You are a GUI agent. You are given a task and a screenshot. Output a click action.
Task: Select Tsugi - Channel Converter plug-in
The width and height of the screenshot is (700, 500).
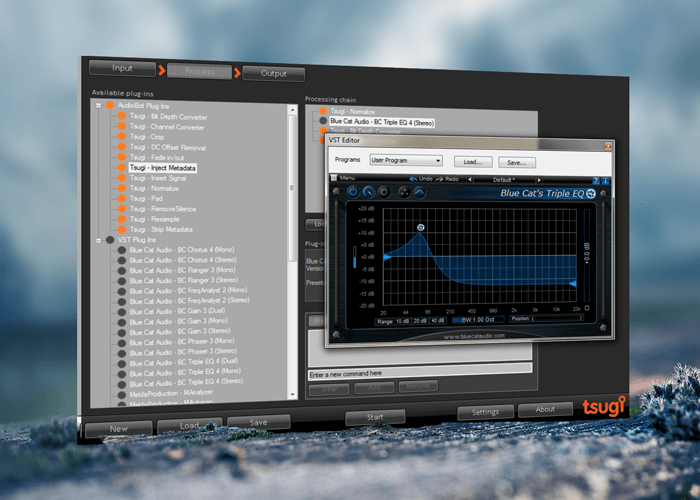click(167, 127)
